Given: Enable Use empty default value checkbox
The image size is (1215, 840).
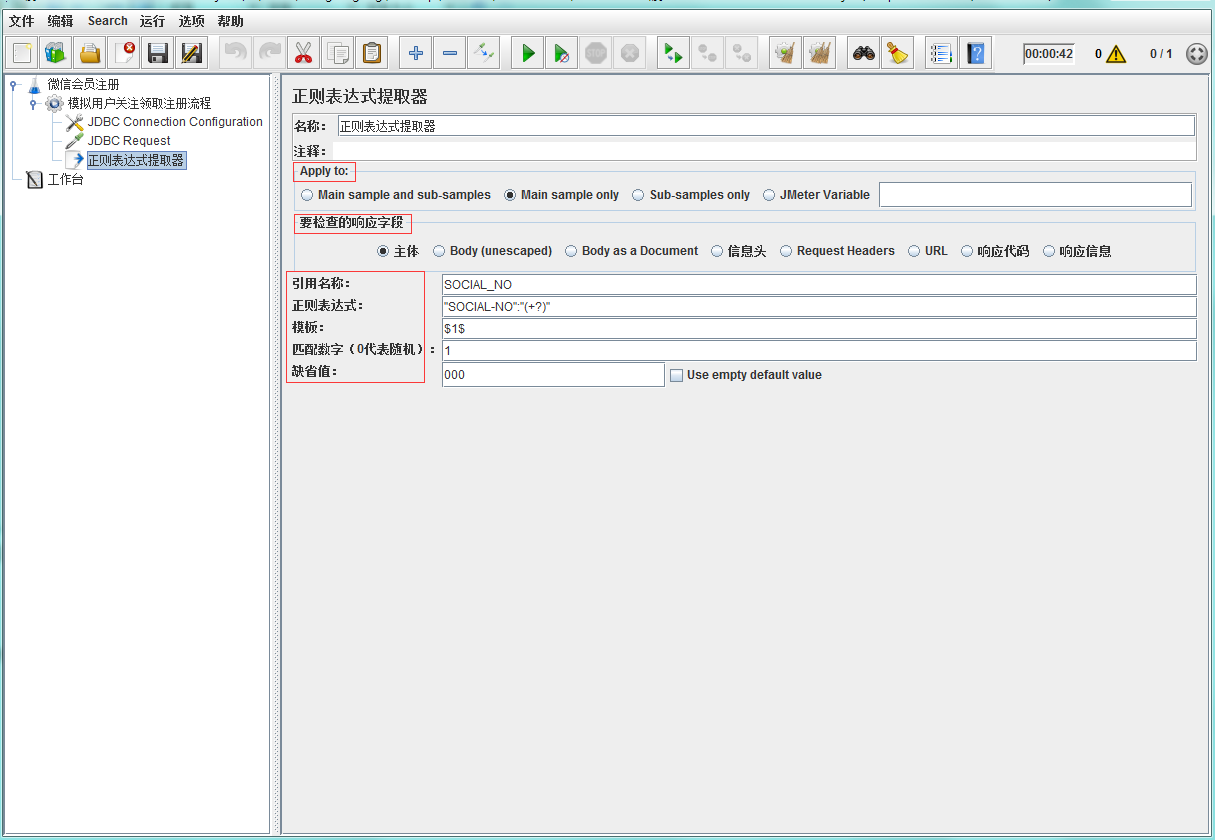Looking at the screenshot, I should click(676, 375).
